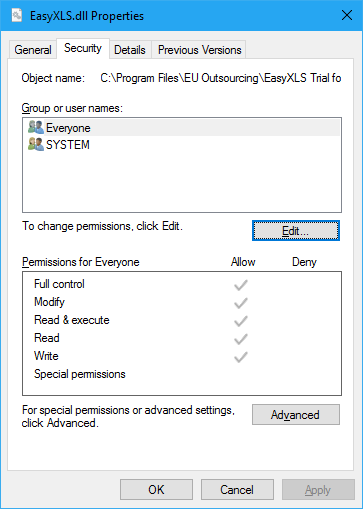Open the Previous Versions tab

199,50
